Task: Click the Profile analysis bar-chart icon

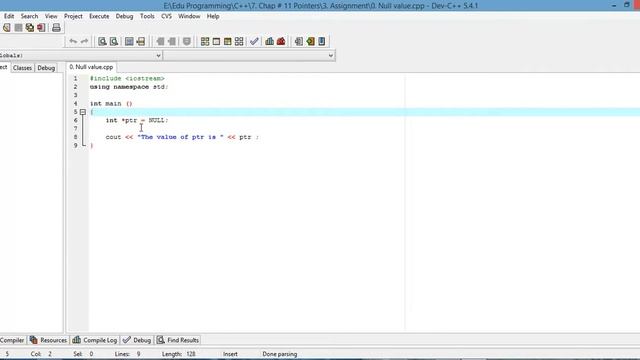Action: 269,41
